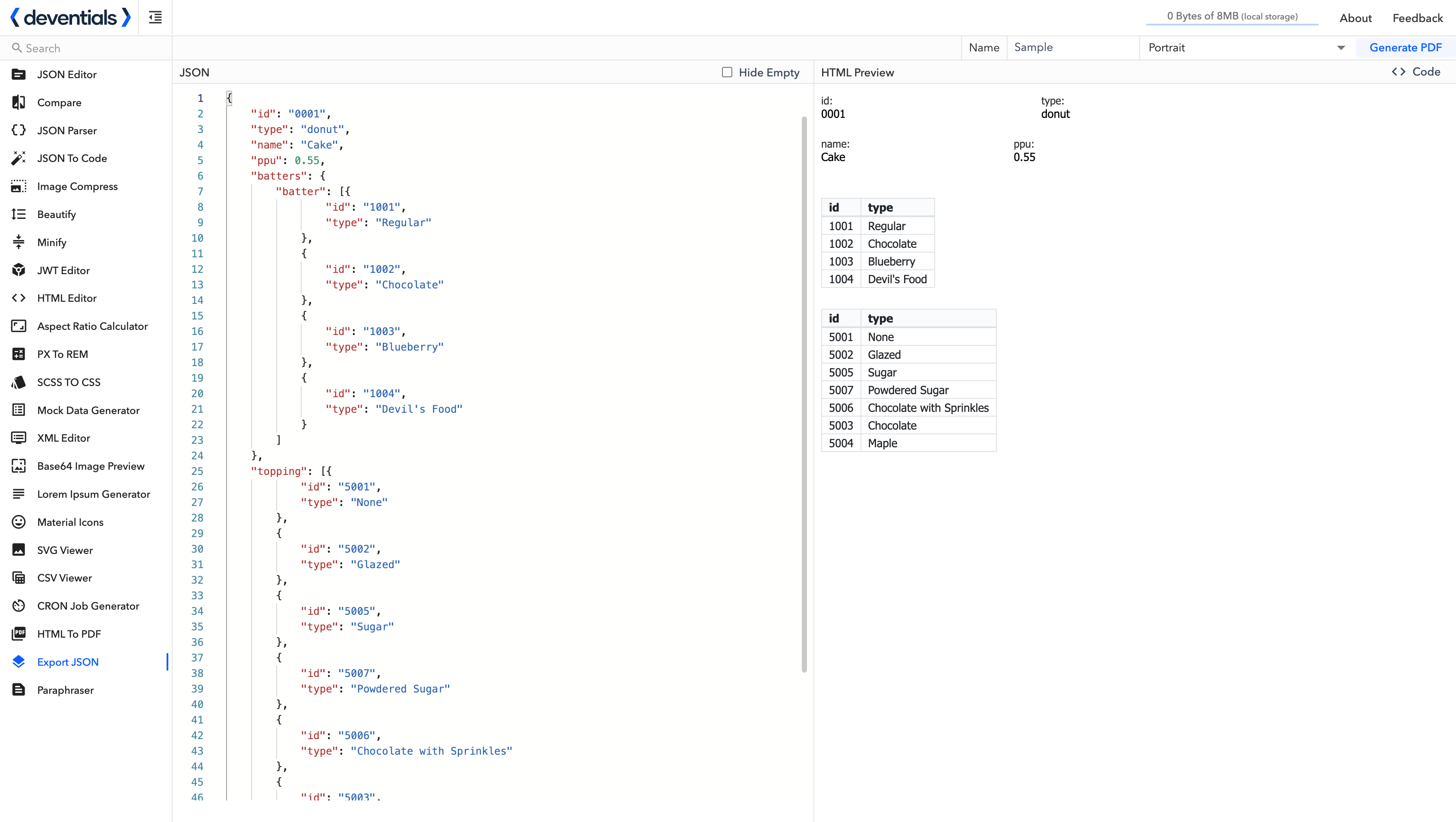1456x822 pixels.
Task: Open the HTML To PDF icon
Action: coord(19,634)
